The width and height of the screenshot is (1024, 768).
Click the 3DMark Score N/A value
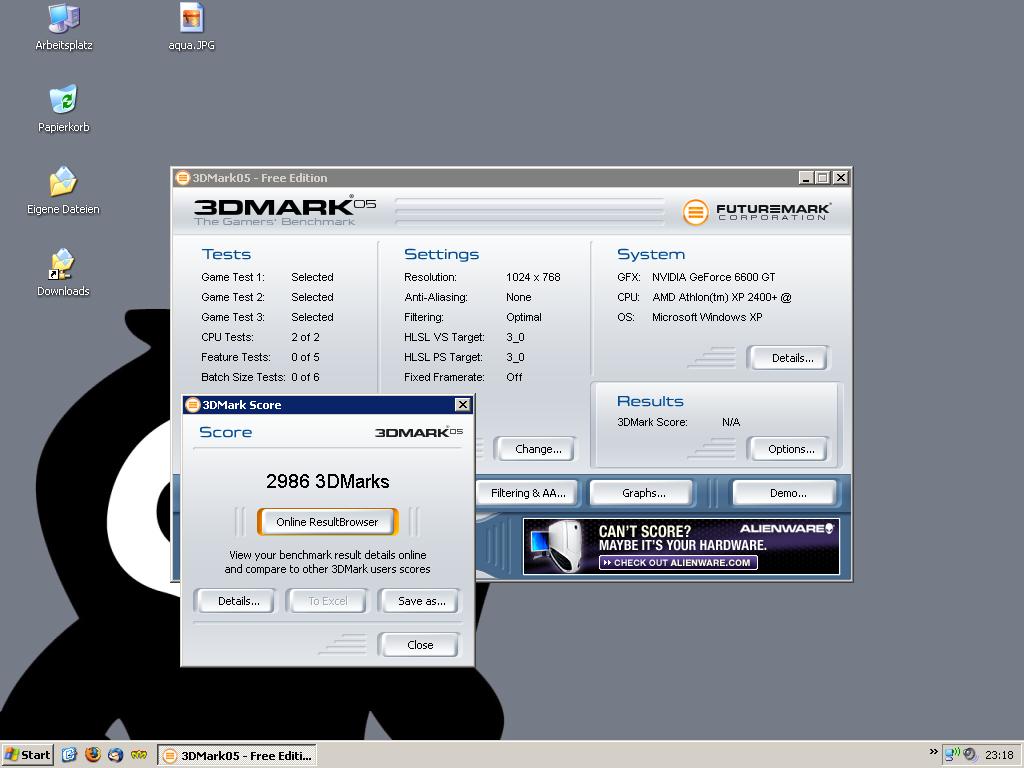731,422
